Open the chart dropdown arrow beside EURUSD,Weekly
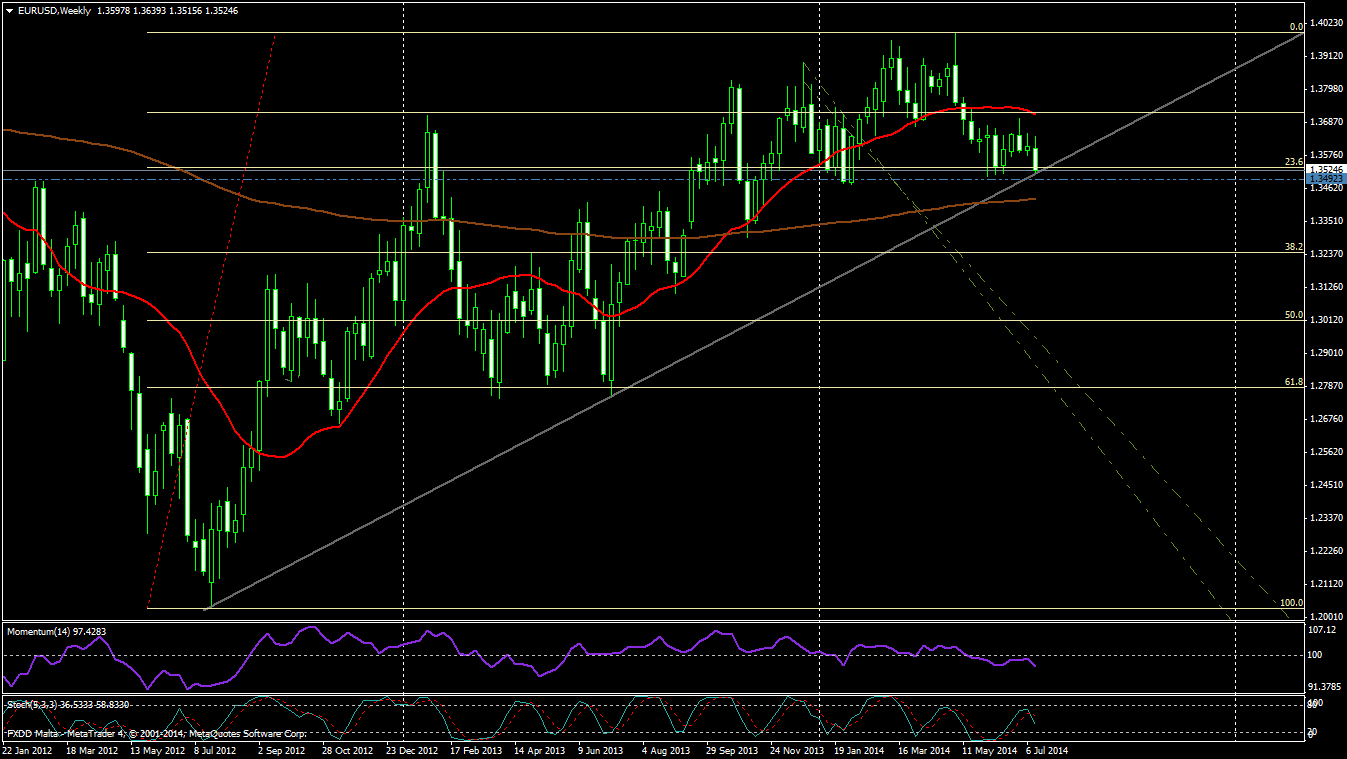This screenshot has height=759, width=1347. tap(9, 10)
